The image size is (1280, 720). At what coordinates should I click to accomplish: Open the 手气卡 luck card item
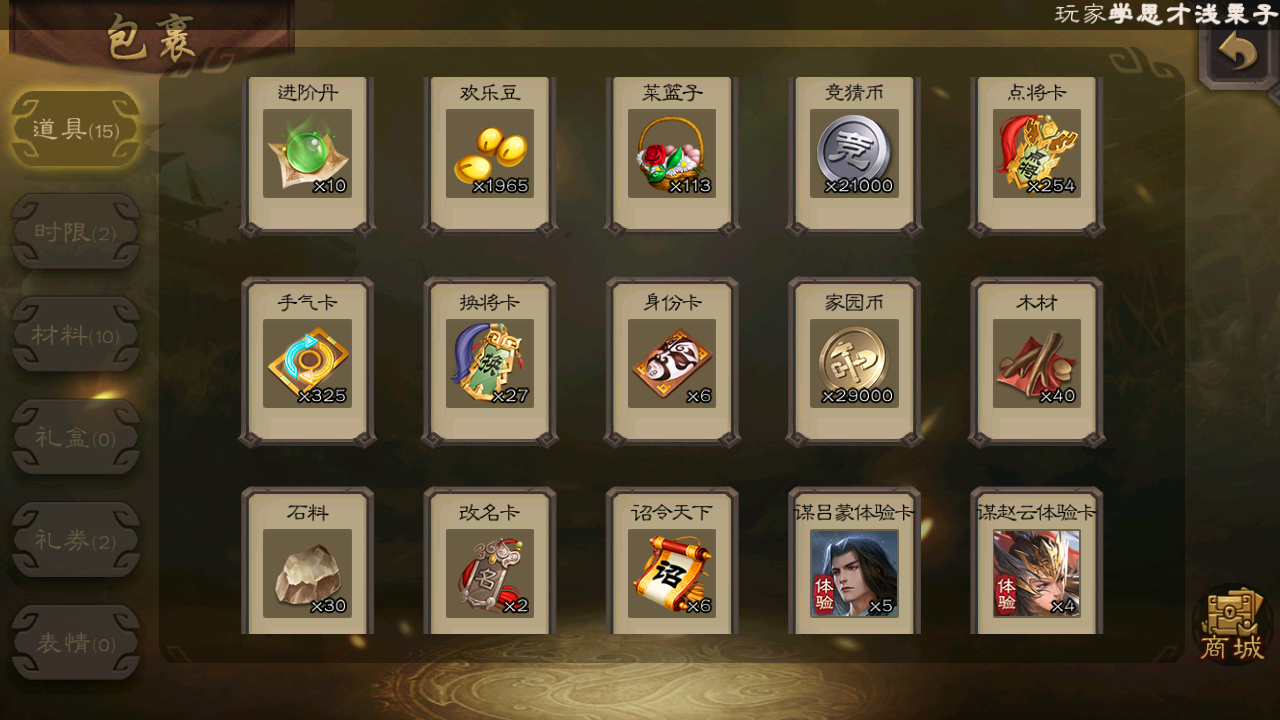(x=307, y=363)
